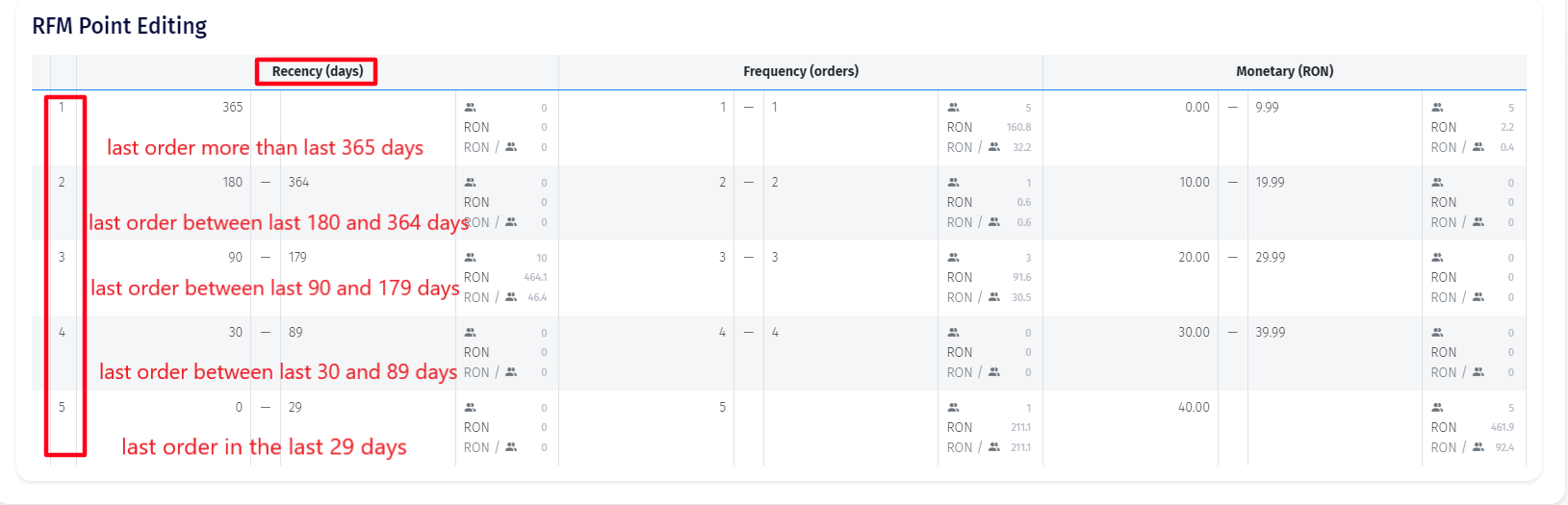Click the customers icon in Recency row 1
1568x505 pixels.
coord(470,108)
